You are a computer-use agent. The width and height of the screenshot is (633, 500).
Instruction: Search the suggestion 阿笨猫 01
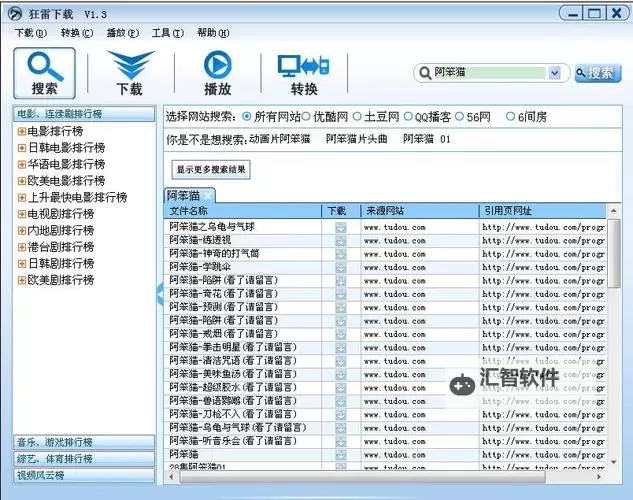426,139
